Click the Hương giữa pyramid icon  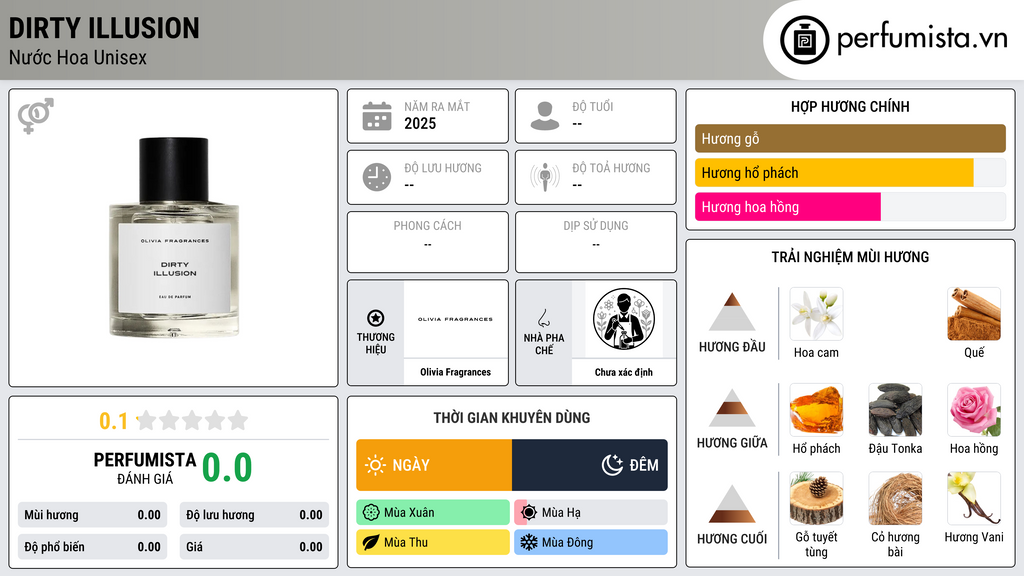click(732, 408)
